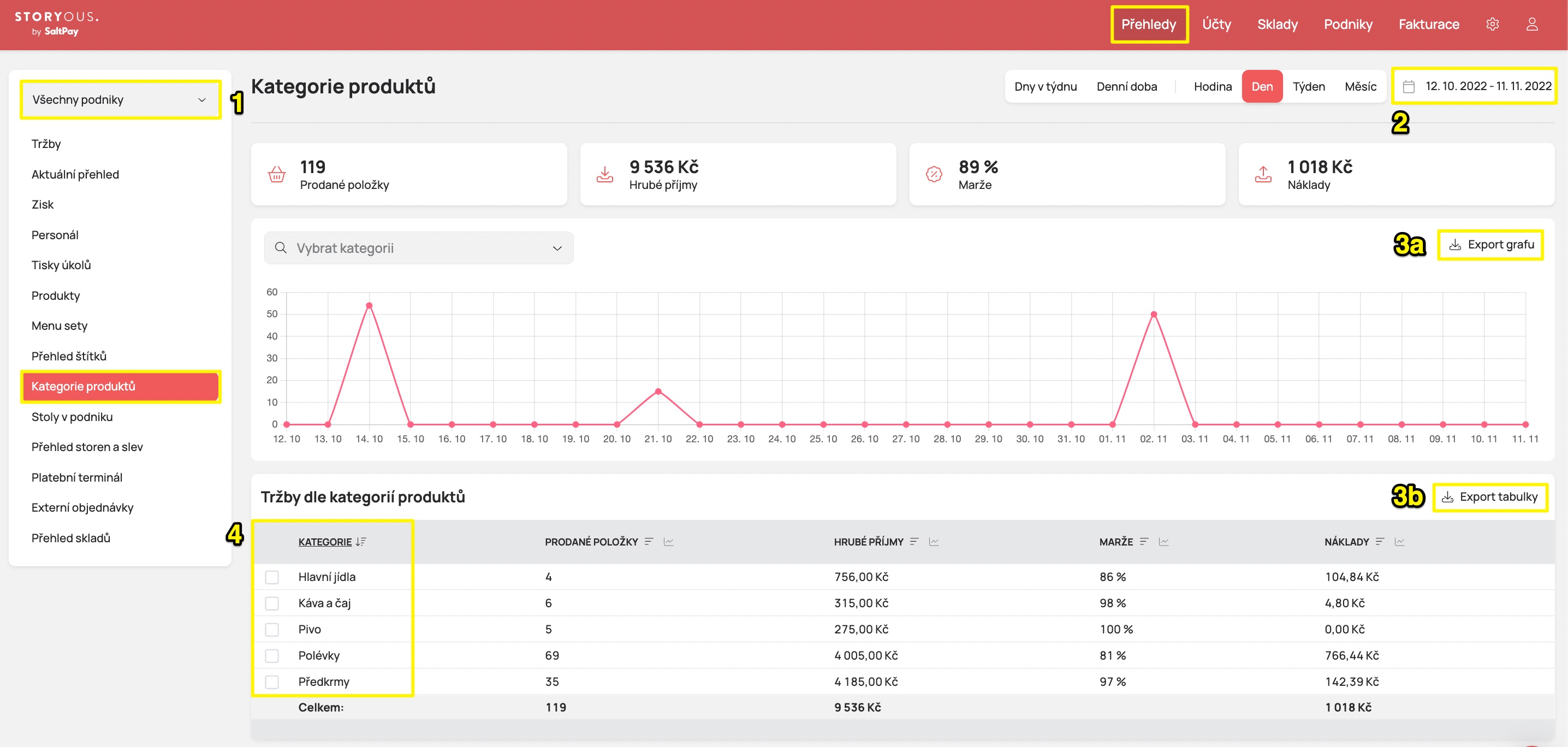Click chart icon next to Marže
The width and height of the screenshot is (1568, 747).
[x=1164, y=541]
